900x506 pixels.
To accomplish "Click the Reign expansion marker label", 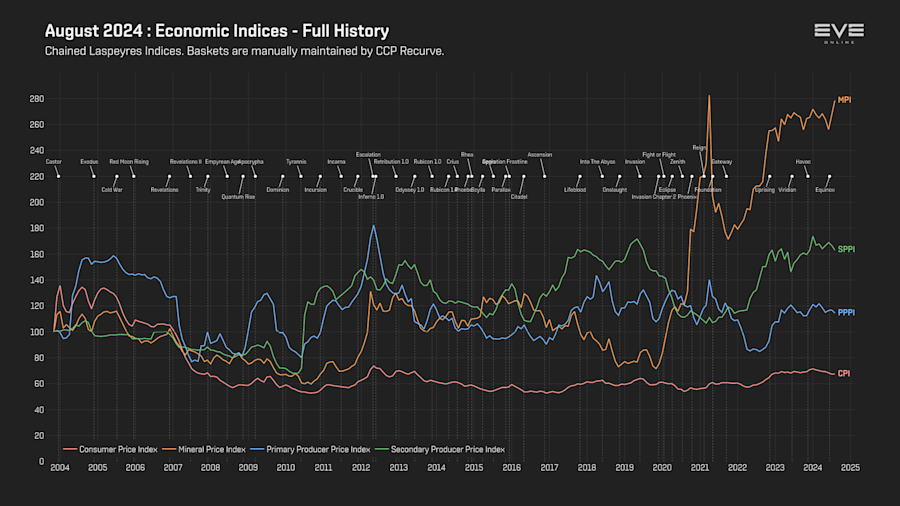I will 699,148.
